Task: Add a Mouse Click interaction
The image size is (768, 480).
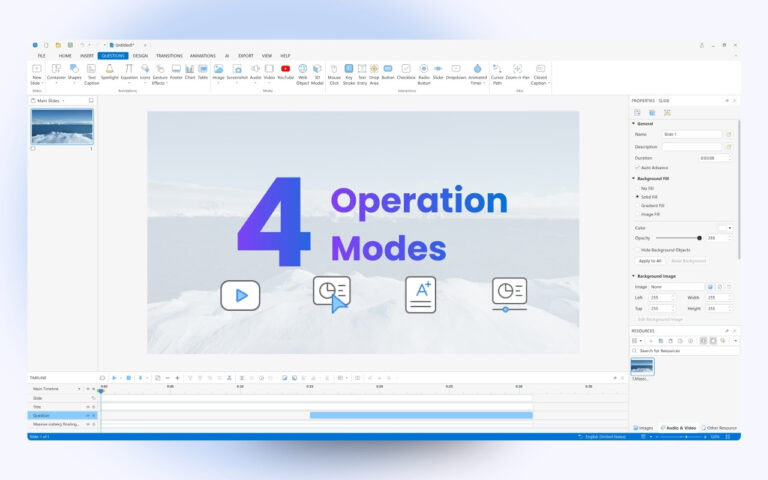Action: click(334, 74)
